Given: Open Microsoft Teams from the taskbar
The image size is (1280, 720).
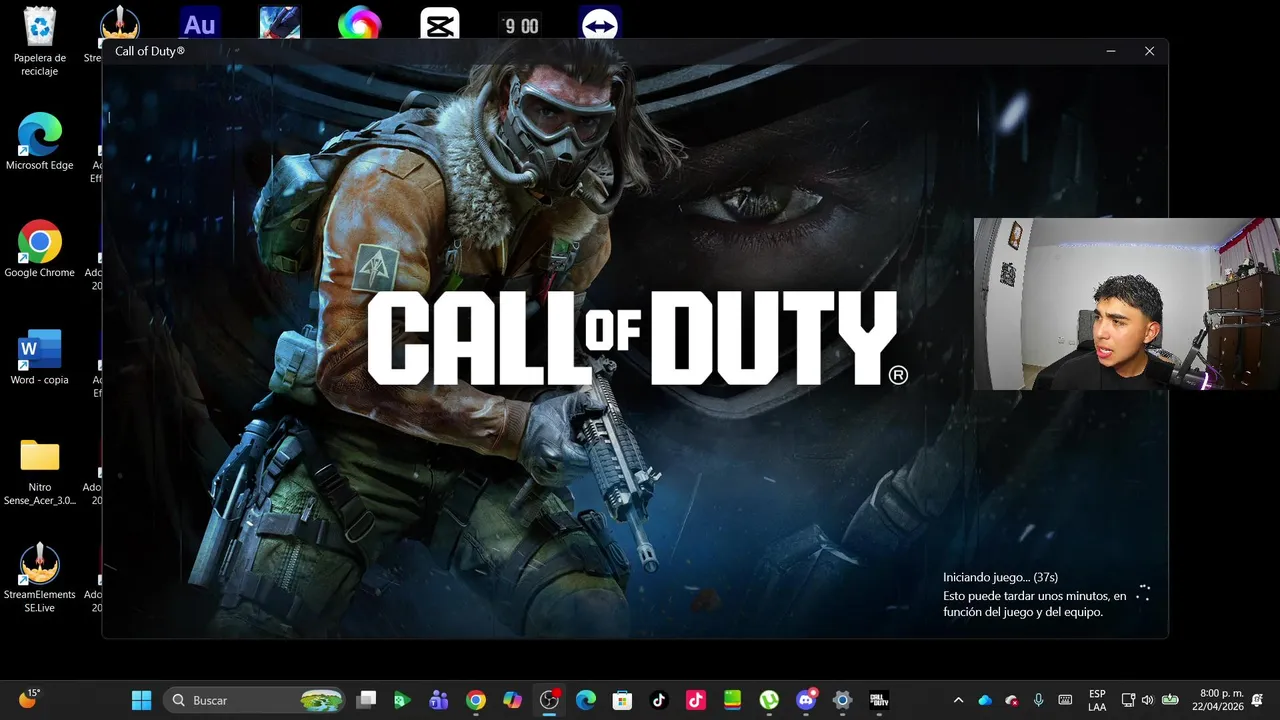Looking at the screenshot, I should 438,700.
